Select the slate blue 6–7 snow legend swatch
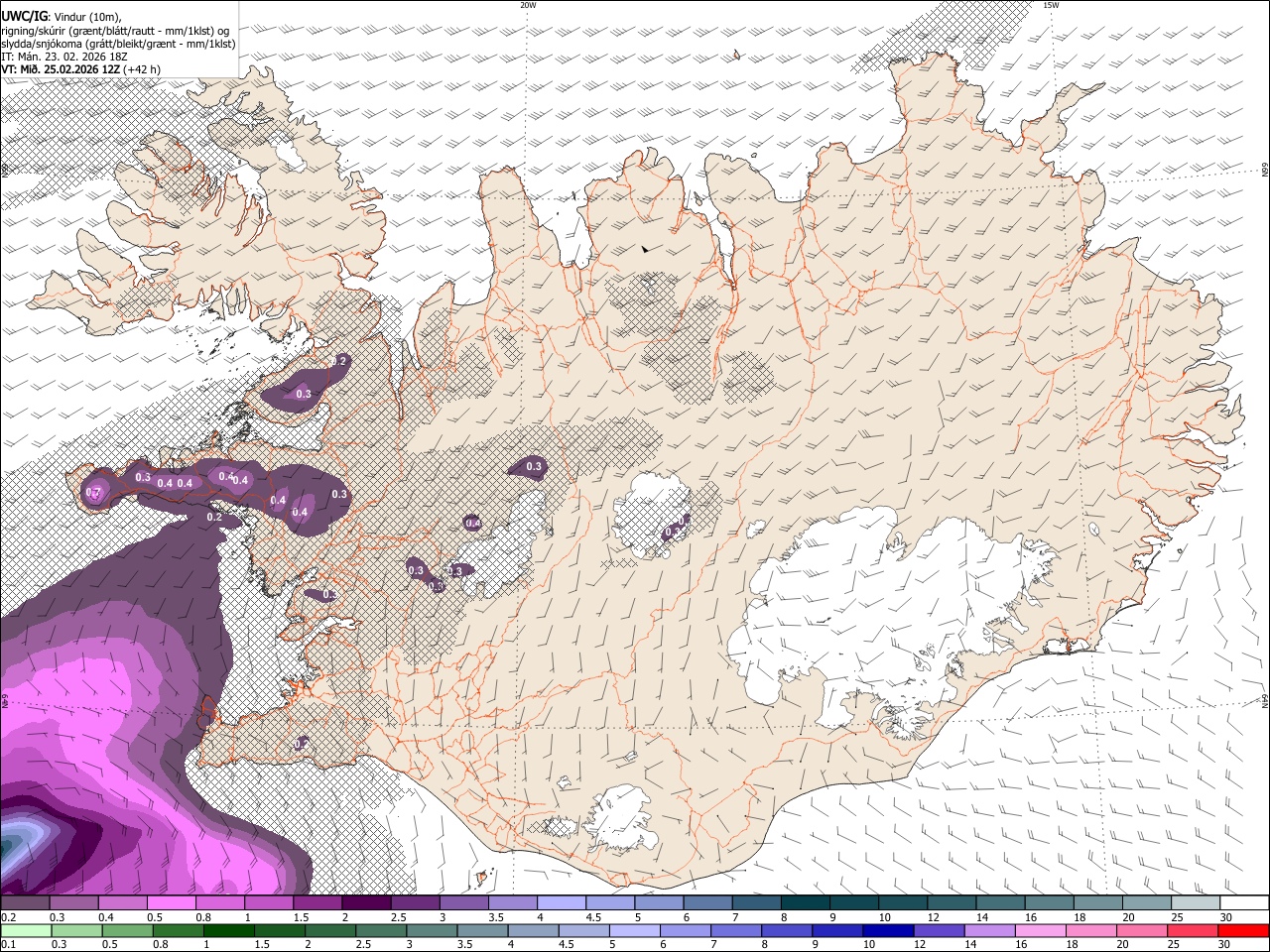Image resolution: width=1270 pixels, height=952 pixels. pyautogui.click(x=708, y=903)
